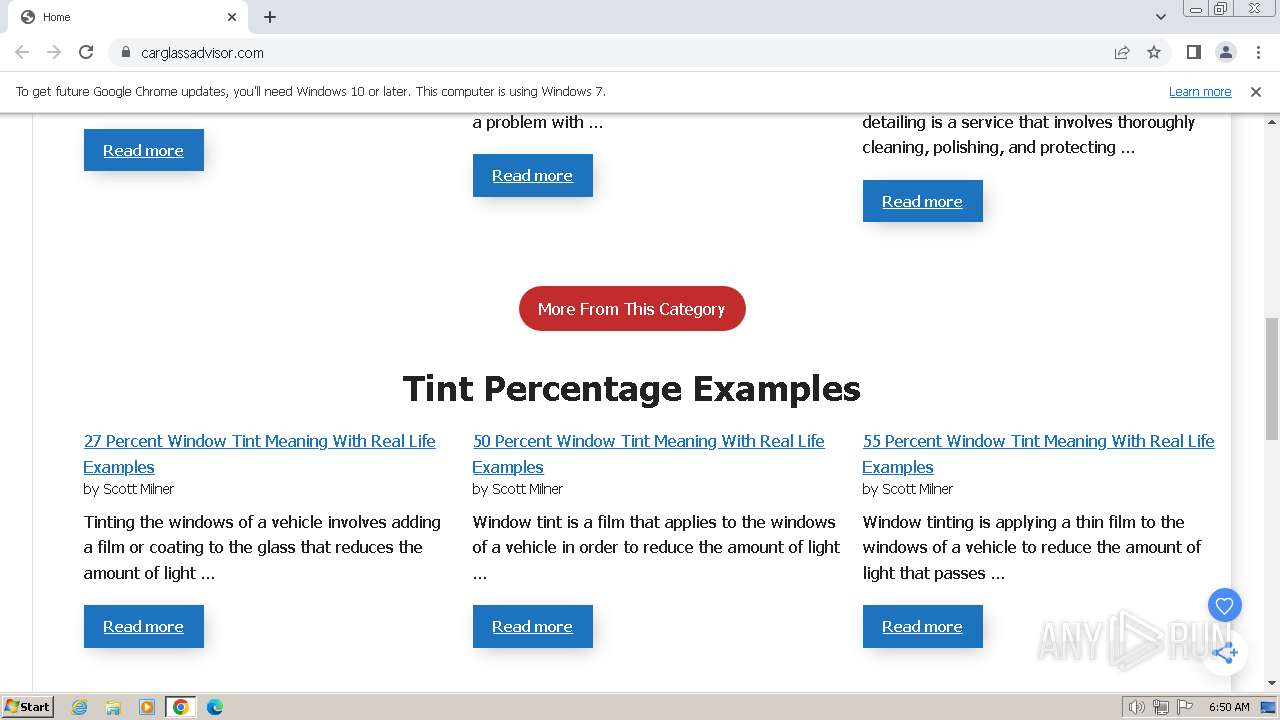Open 50 Percent Window Tint Meaning article

tap(648, 454)
